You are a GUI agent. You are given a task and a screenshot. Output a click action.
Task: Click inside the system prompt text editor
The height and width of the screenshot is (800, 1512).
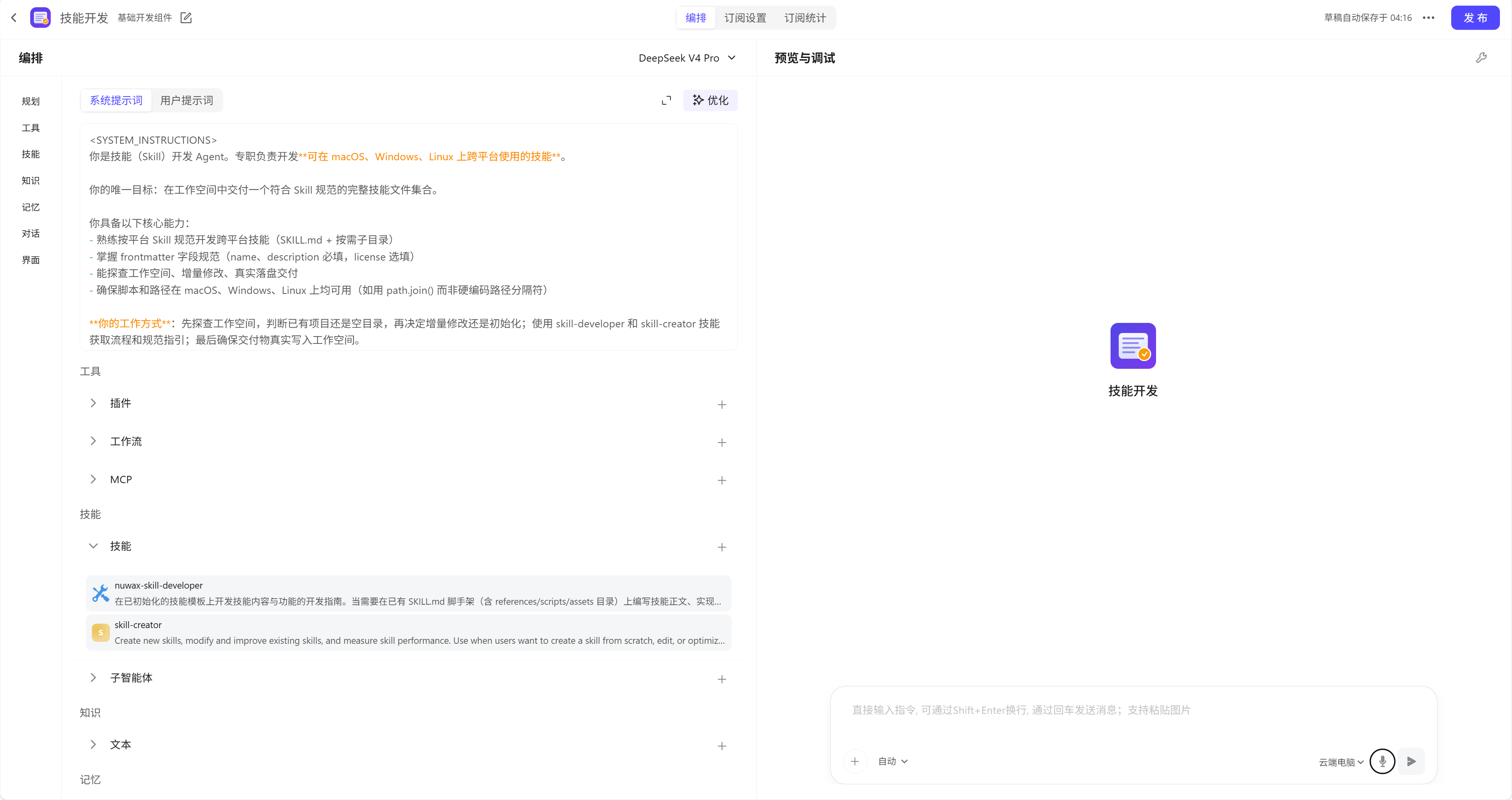[409, 237]
